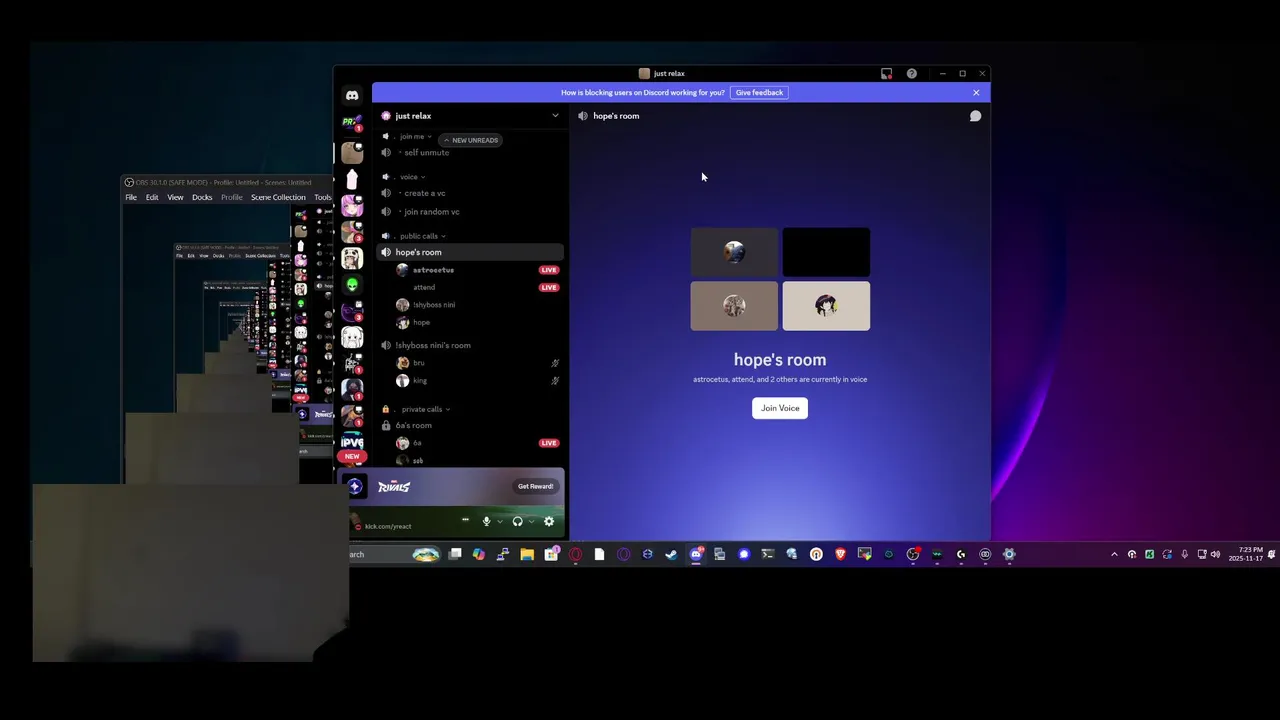The image size is (1280, 720).
Task: Select hope's room voice channel
Action: tap(470, 252)
